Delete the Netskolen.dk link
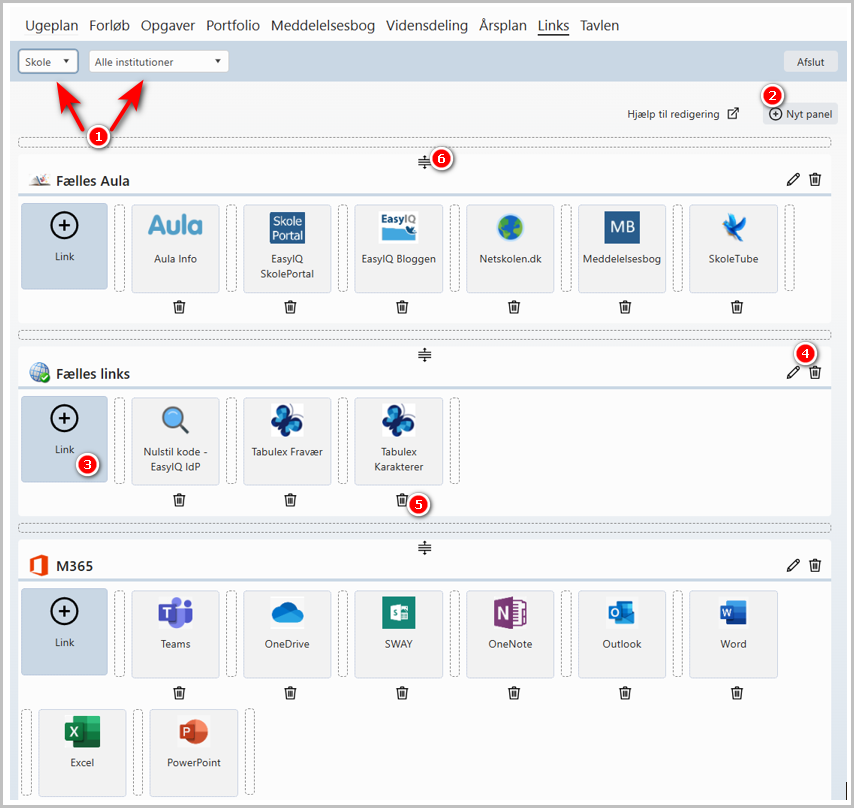Image resolution: width=854 pixels, height=808 pixels. tap(514, 307)
